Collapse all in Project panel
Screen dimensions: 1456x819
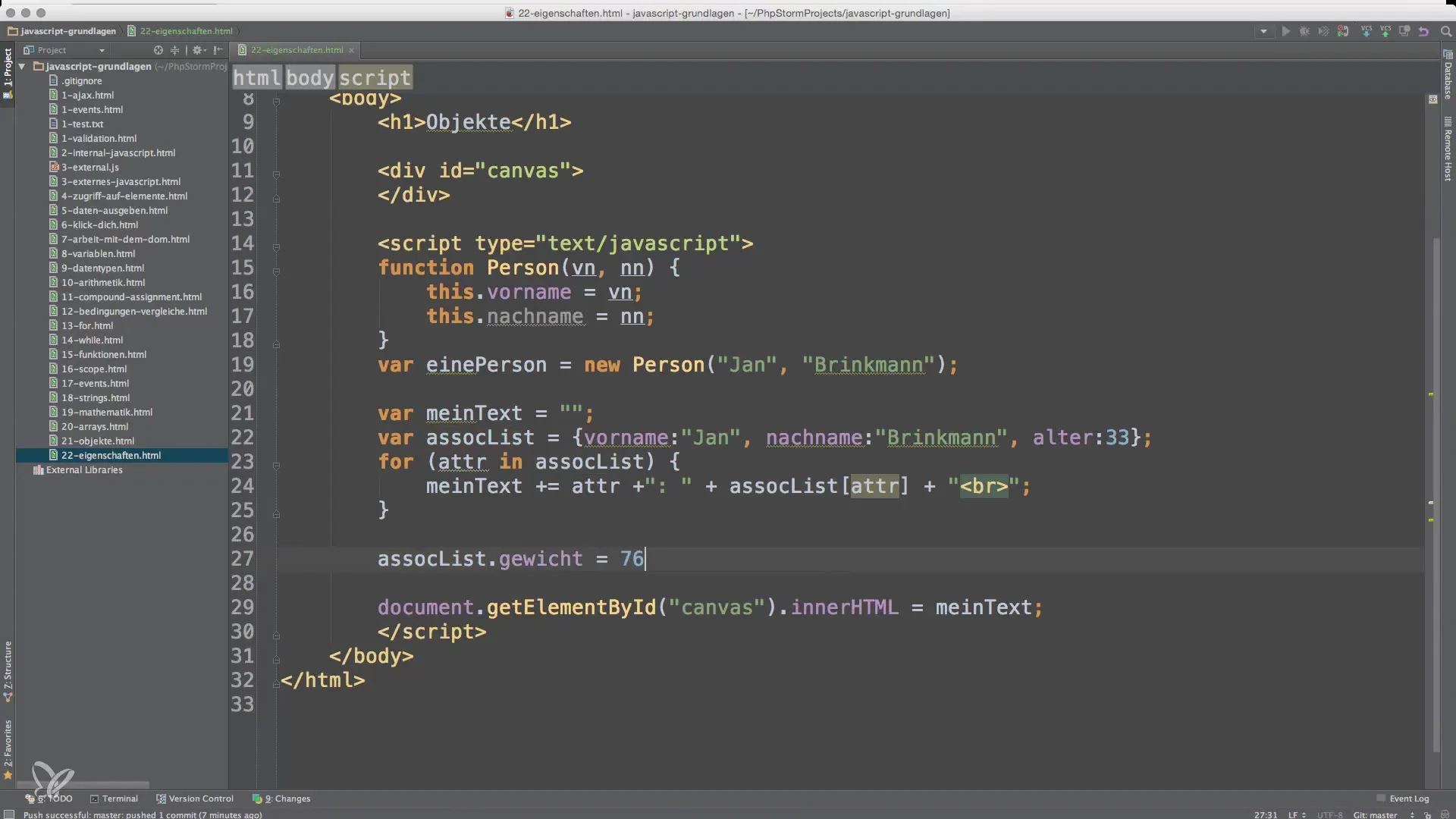pyautogui.click(x=174, y=50)
